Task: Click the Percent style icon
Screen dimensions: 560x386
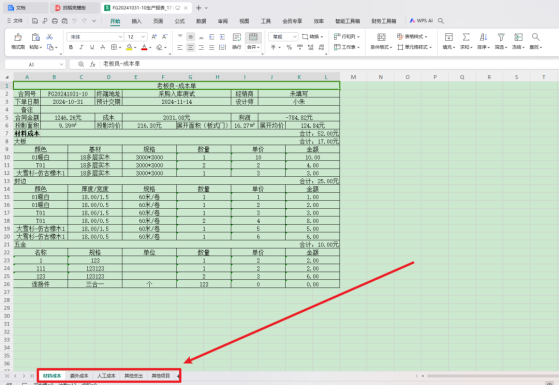Action: pos(289,47)
